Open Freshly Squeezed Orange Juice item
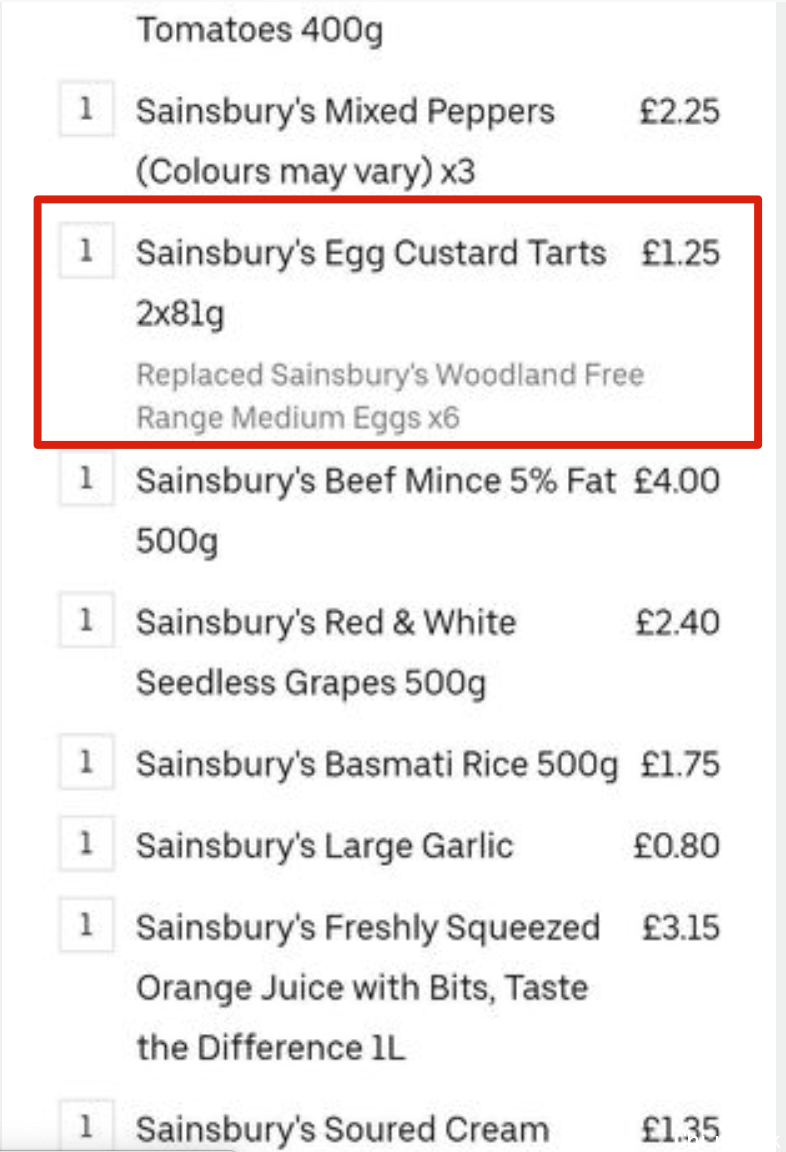 [368, 987]
